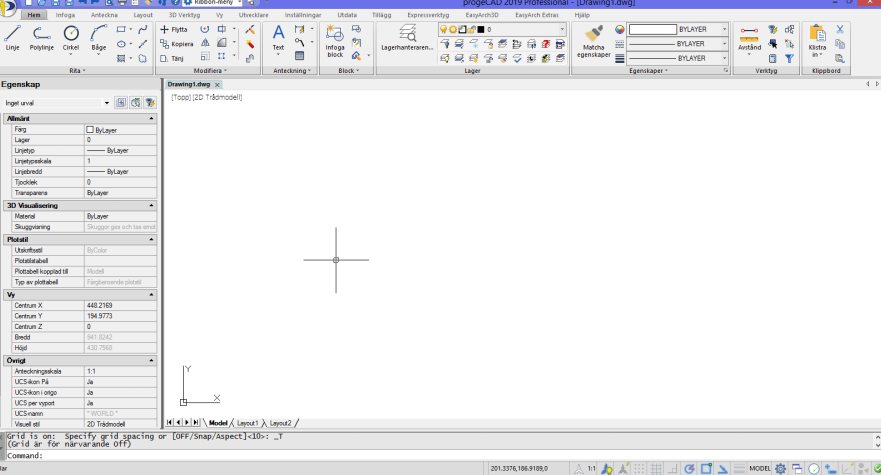Expand the Rita panel title
Viewport: 881px width, 475px height.
[x=77, y=71]
